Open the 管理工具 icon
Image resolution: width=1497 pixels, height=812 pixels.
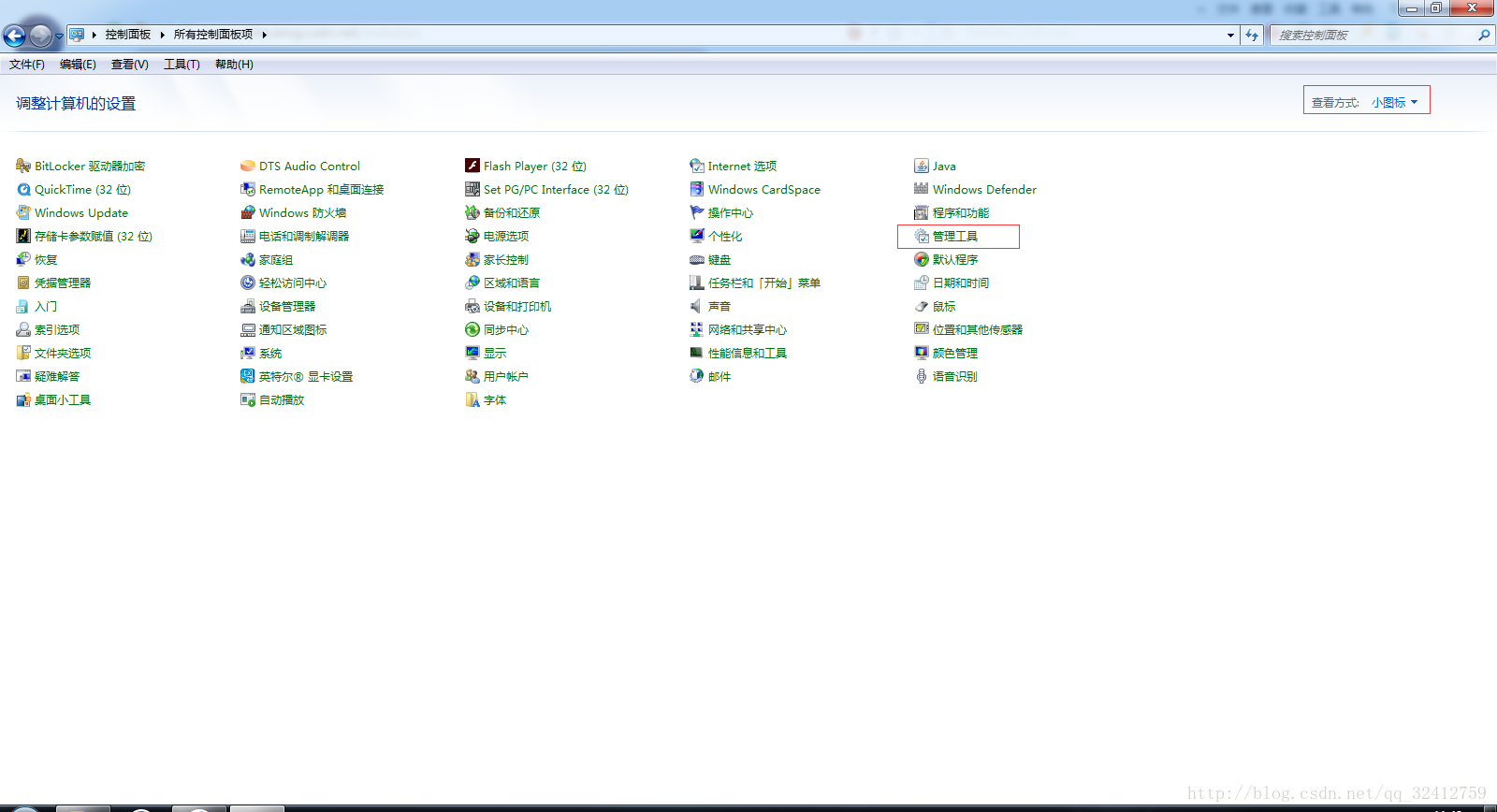922,236
